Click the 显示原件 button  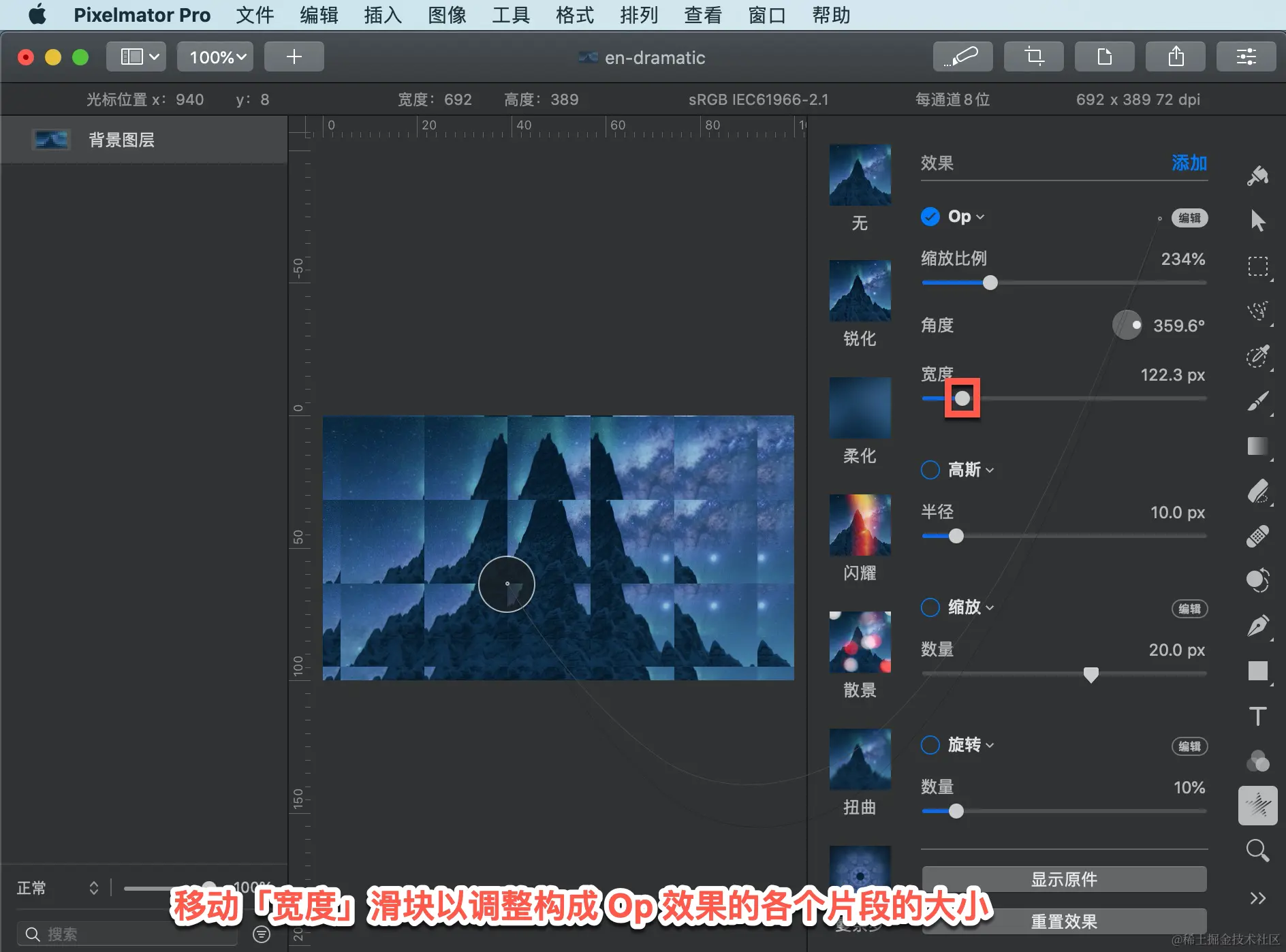[x=1064, y=879]
